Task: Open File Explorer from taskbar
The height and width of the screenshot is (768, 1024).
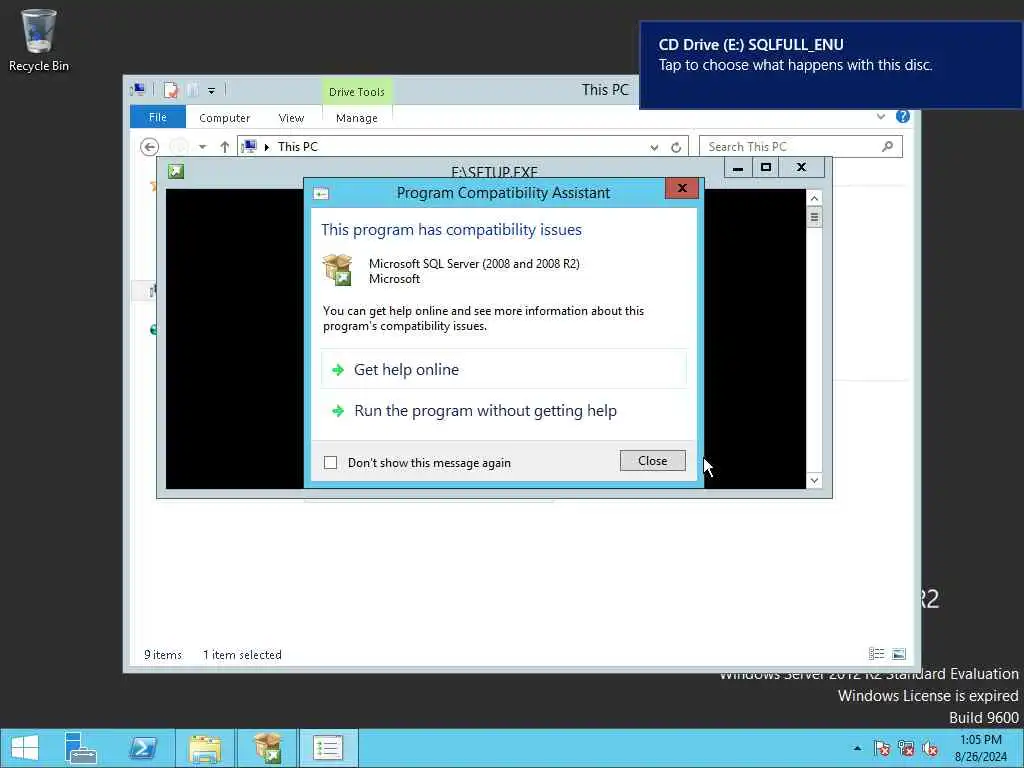Action: coord(205,748)
